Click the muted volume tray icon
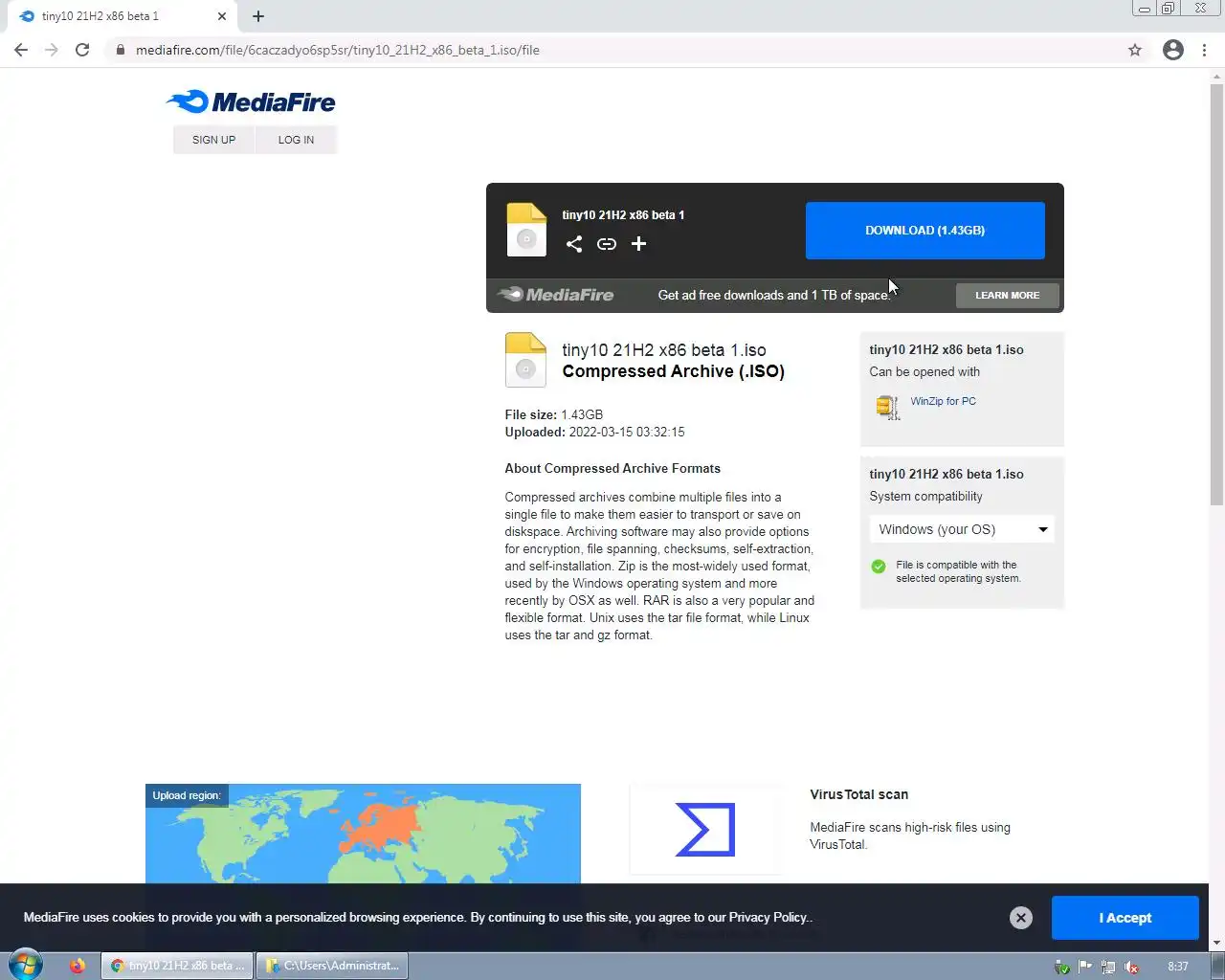This screenshot has height=980, width=1225. coord(1131,967)
